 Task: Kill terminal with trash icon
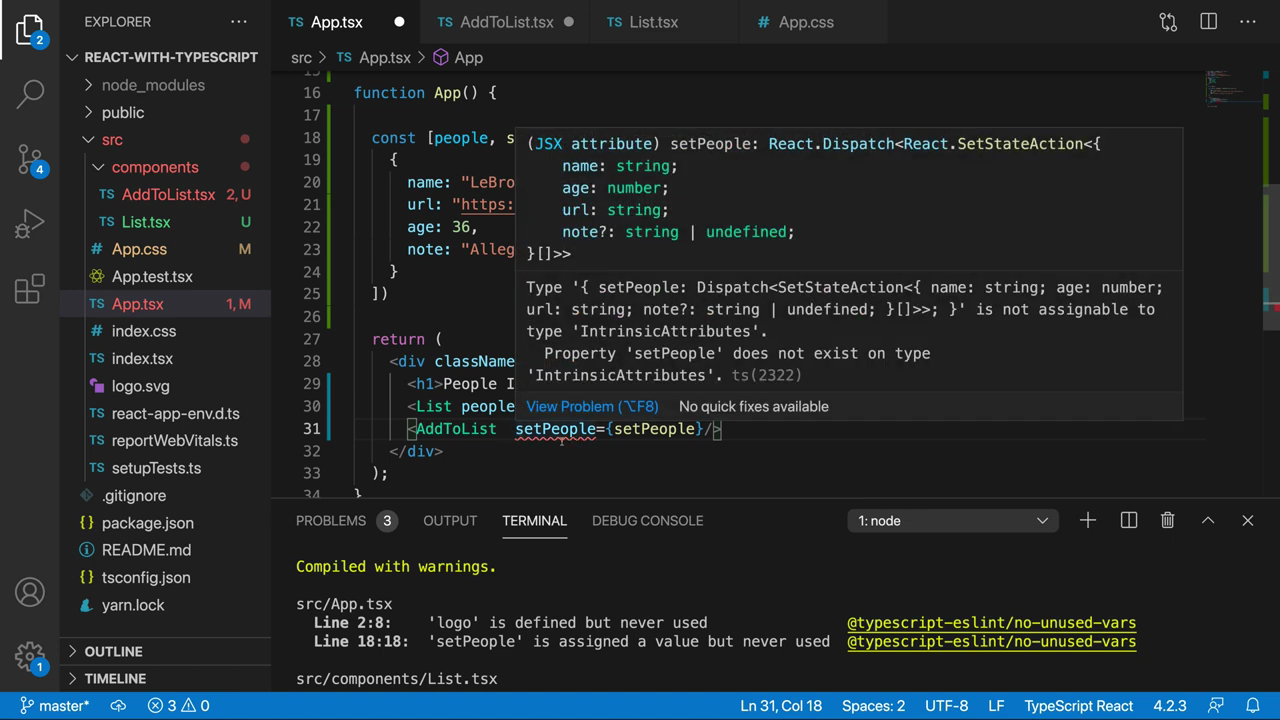1167,520
